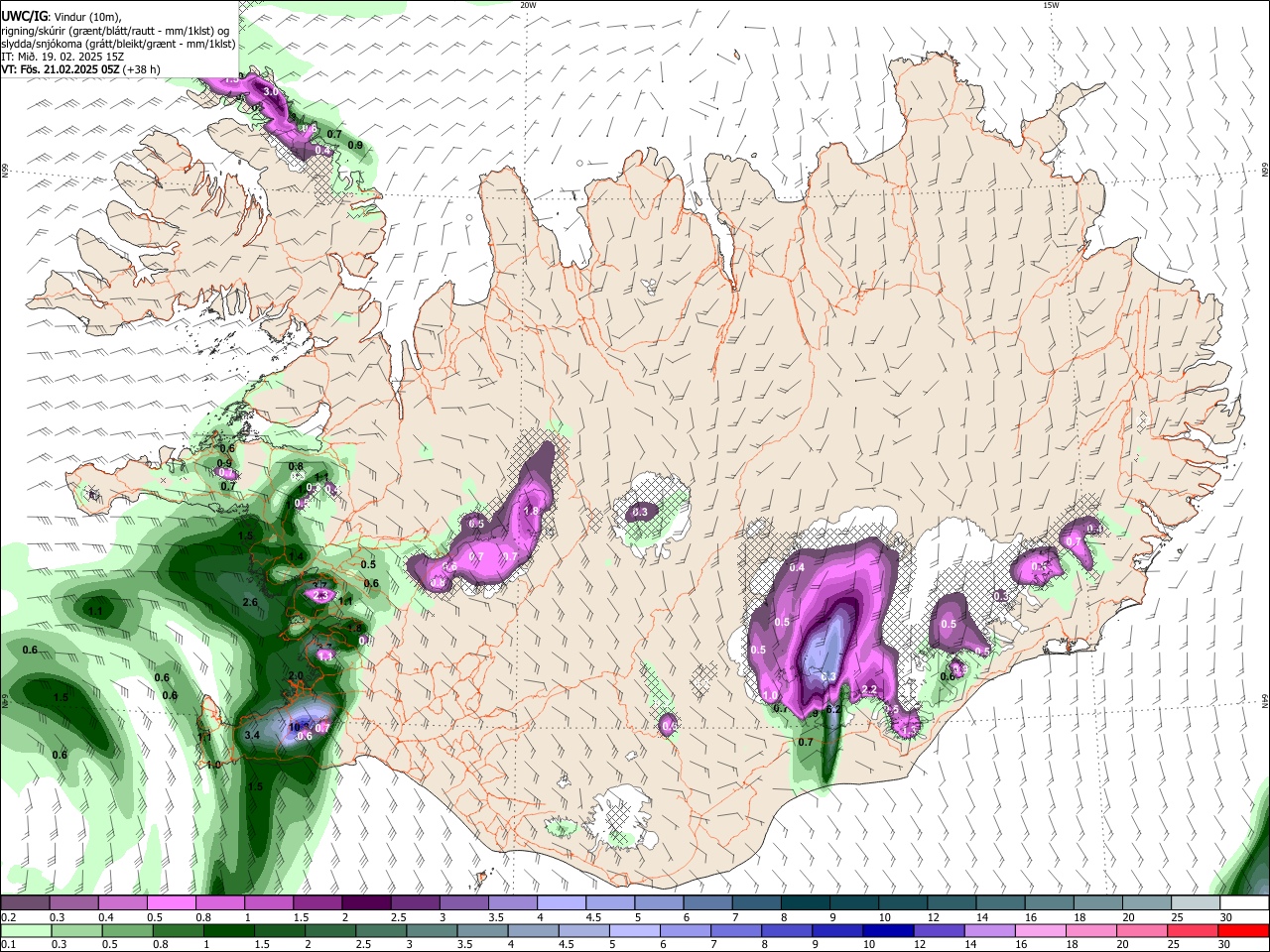1270x952 pixels.
Task: Select the deep navy 10 swatch in the rain legend
Action: pos(887,930)
